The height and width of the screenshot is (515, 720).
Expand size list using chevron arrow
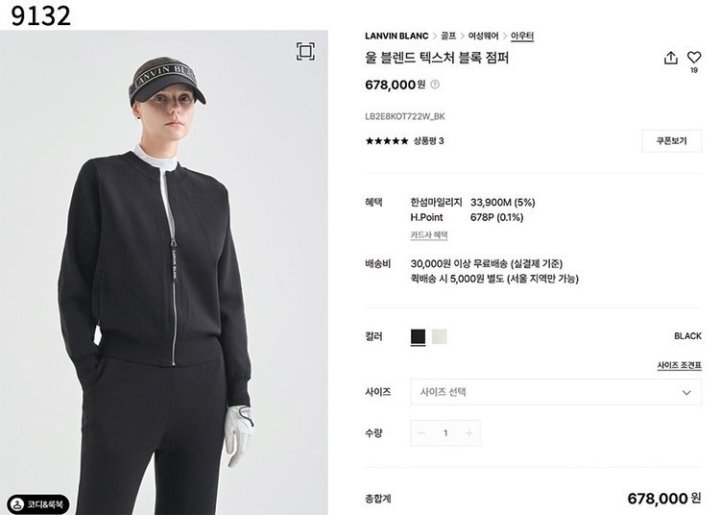tap(686, 392)
